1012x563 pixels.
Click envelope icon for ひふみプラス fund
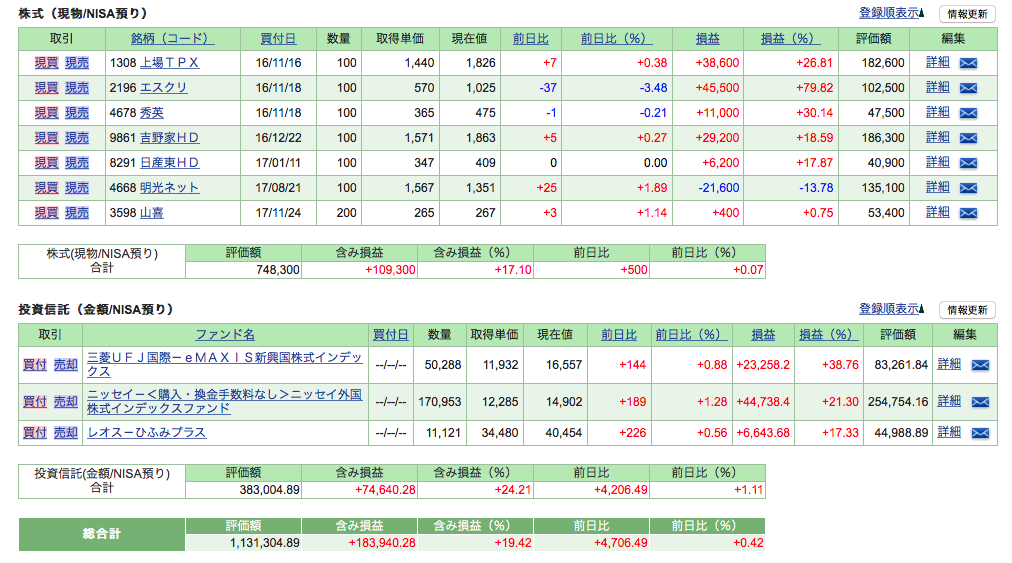(x=980, y=433)
